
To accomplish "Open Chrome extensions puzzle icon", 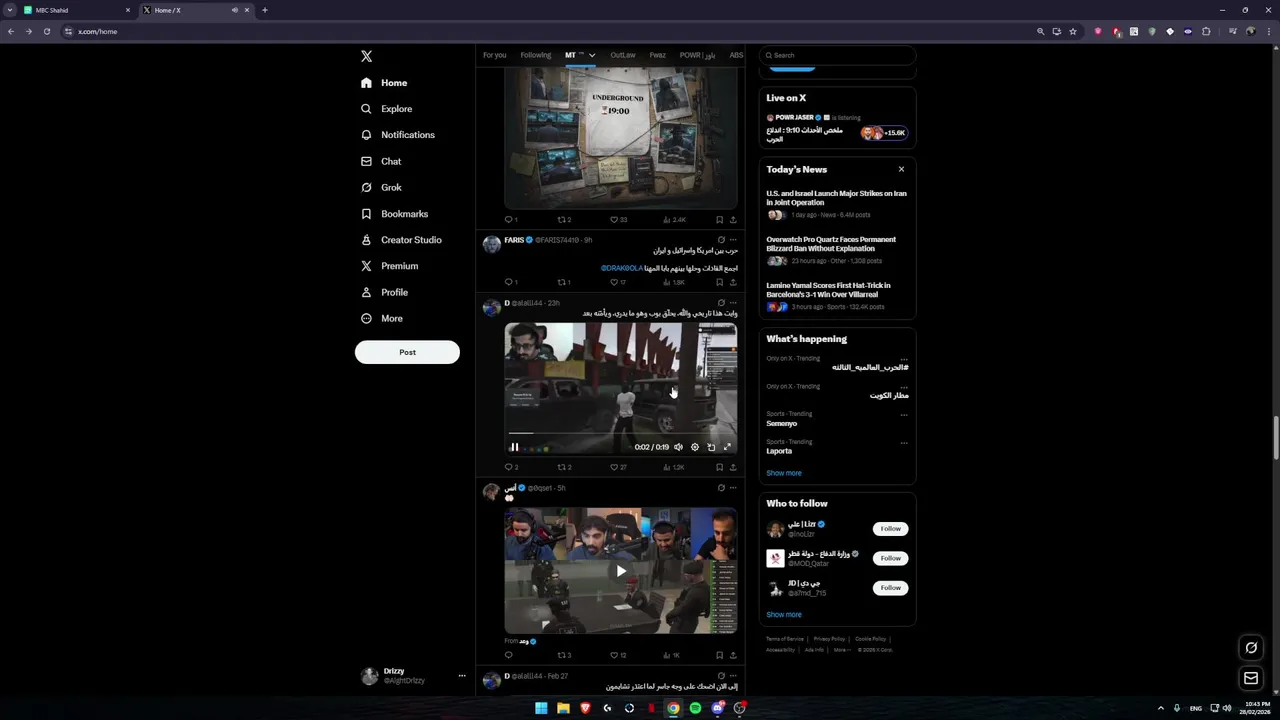I will pyautogui.click(x=1206, y=31).
